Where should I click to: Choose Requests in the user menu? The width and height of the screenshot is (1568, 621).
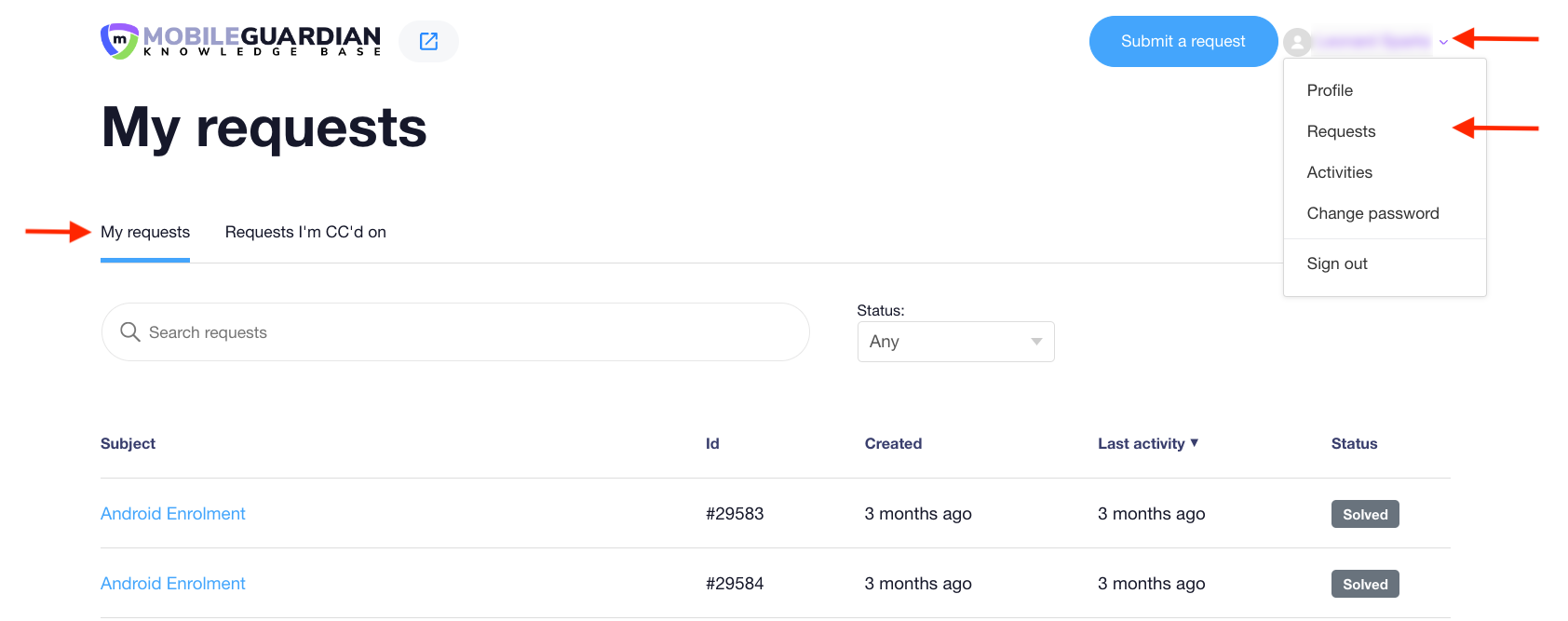pyautogui.click(x=1341, y=131)
